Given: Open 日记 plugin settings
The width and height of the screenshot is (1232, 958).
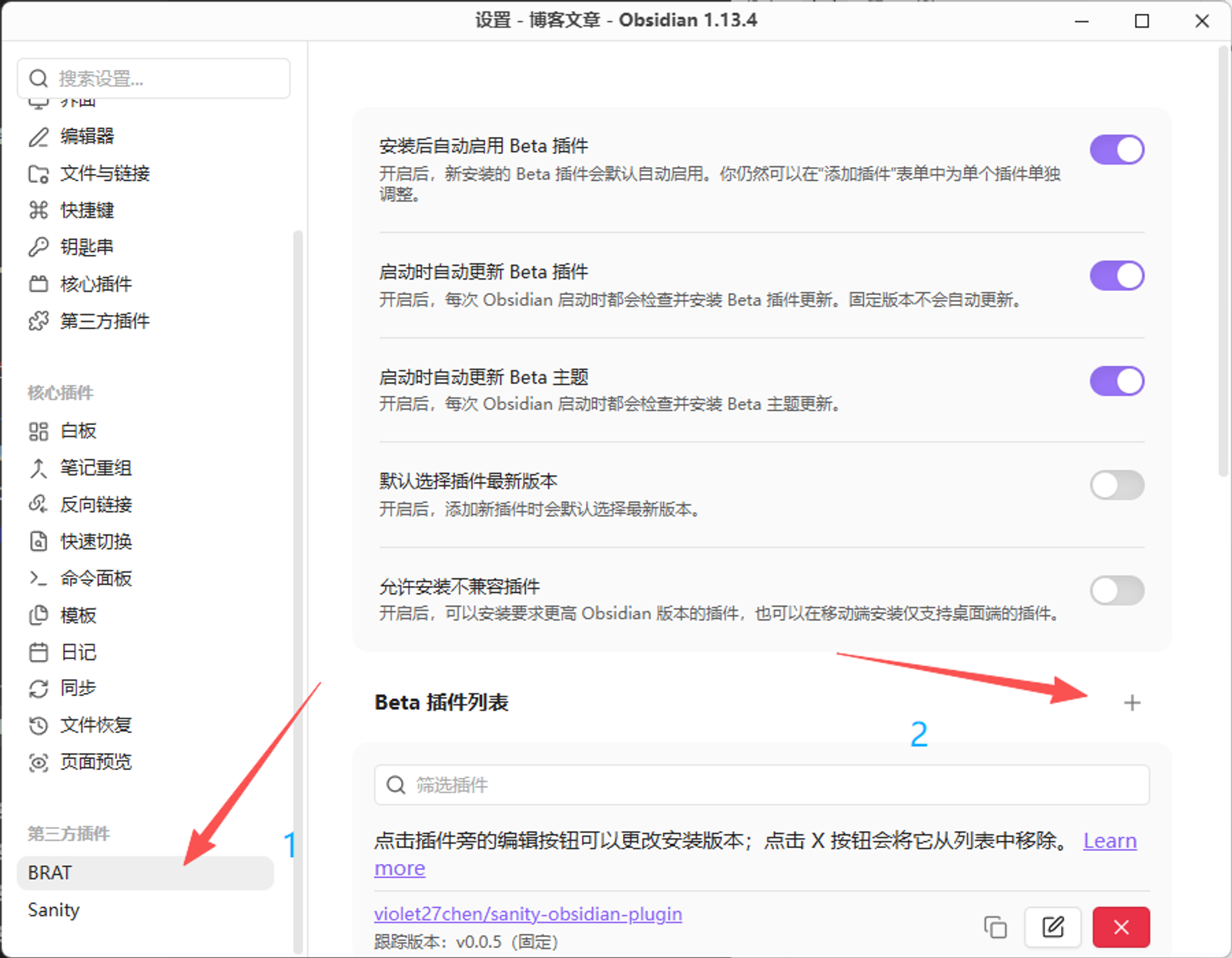Looking at the screenshot, I should coord(146,652).
